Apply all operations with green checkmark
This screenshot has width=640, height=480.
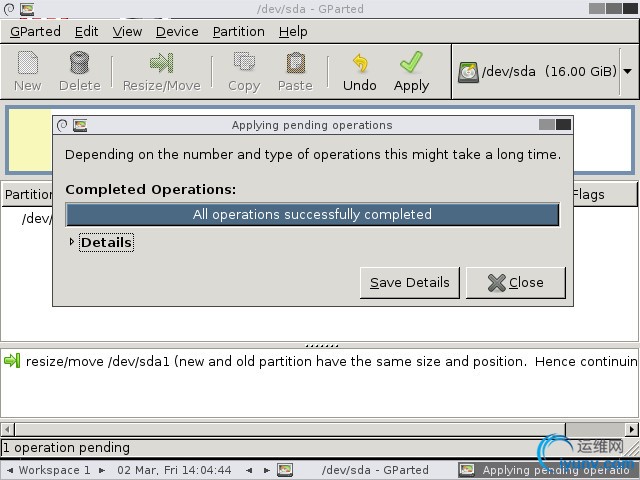(411, 72)
